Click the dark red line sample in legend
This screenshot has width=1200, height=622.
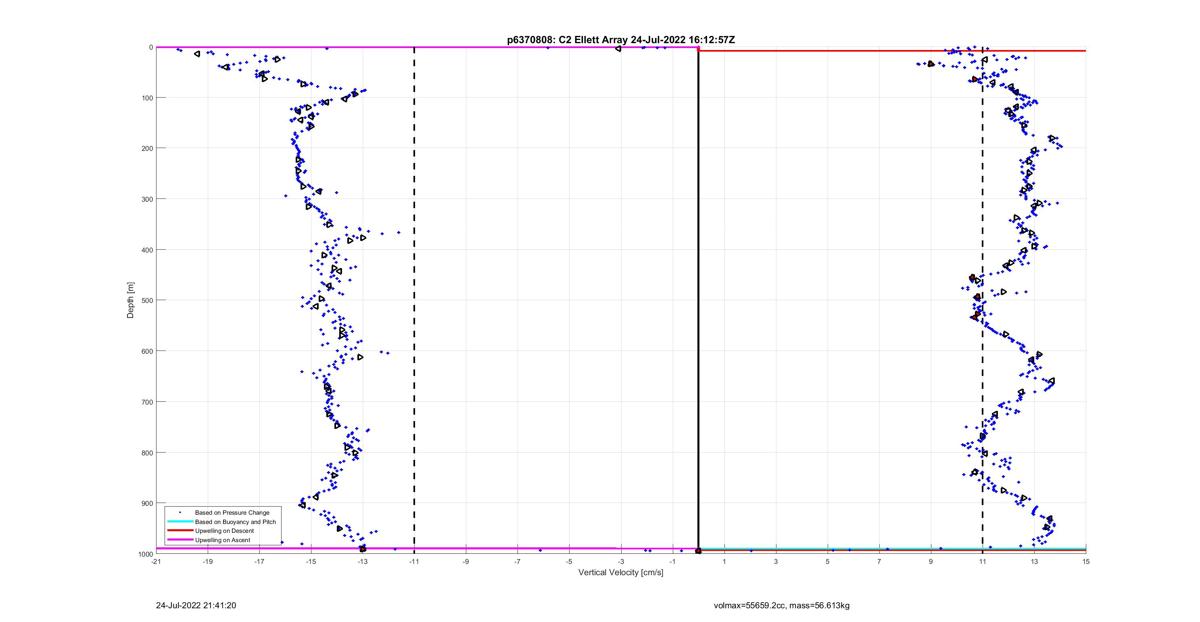pyautogui.click(x=179, y=531)
